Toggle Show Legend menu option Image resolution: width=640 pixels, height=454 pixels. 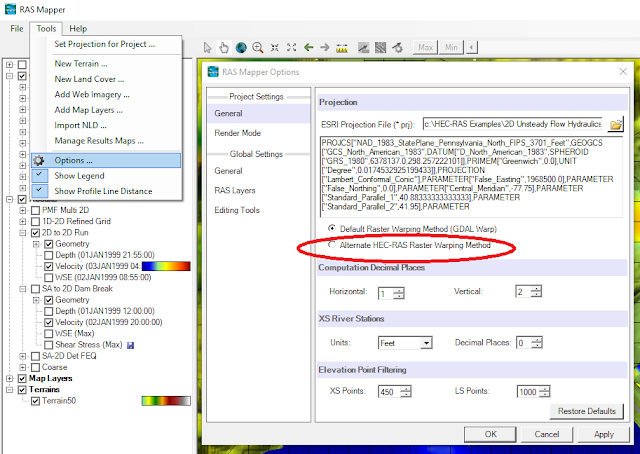[80, 176]
